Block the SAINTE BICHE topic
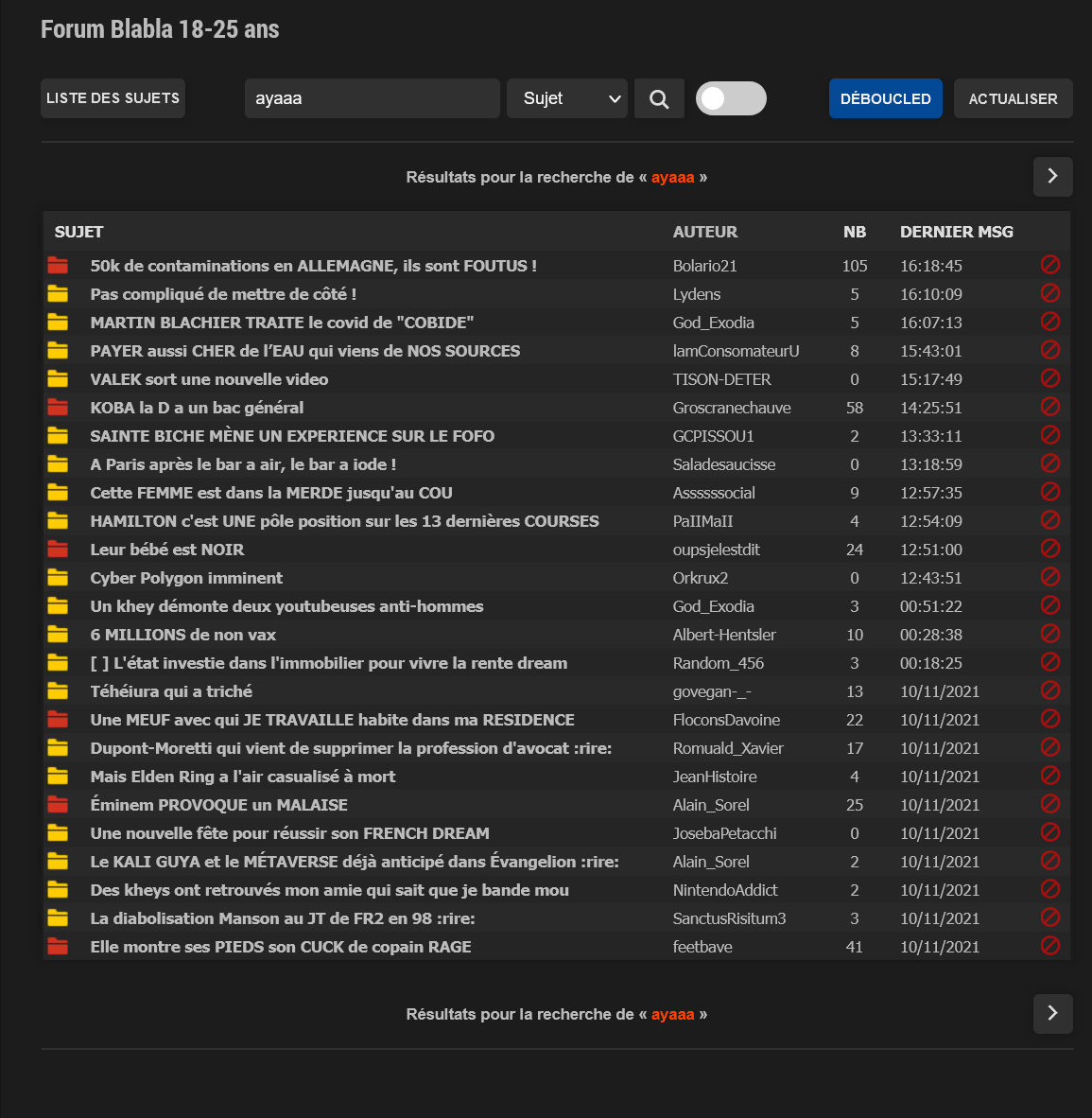 1050,435
